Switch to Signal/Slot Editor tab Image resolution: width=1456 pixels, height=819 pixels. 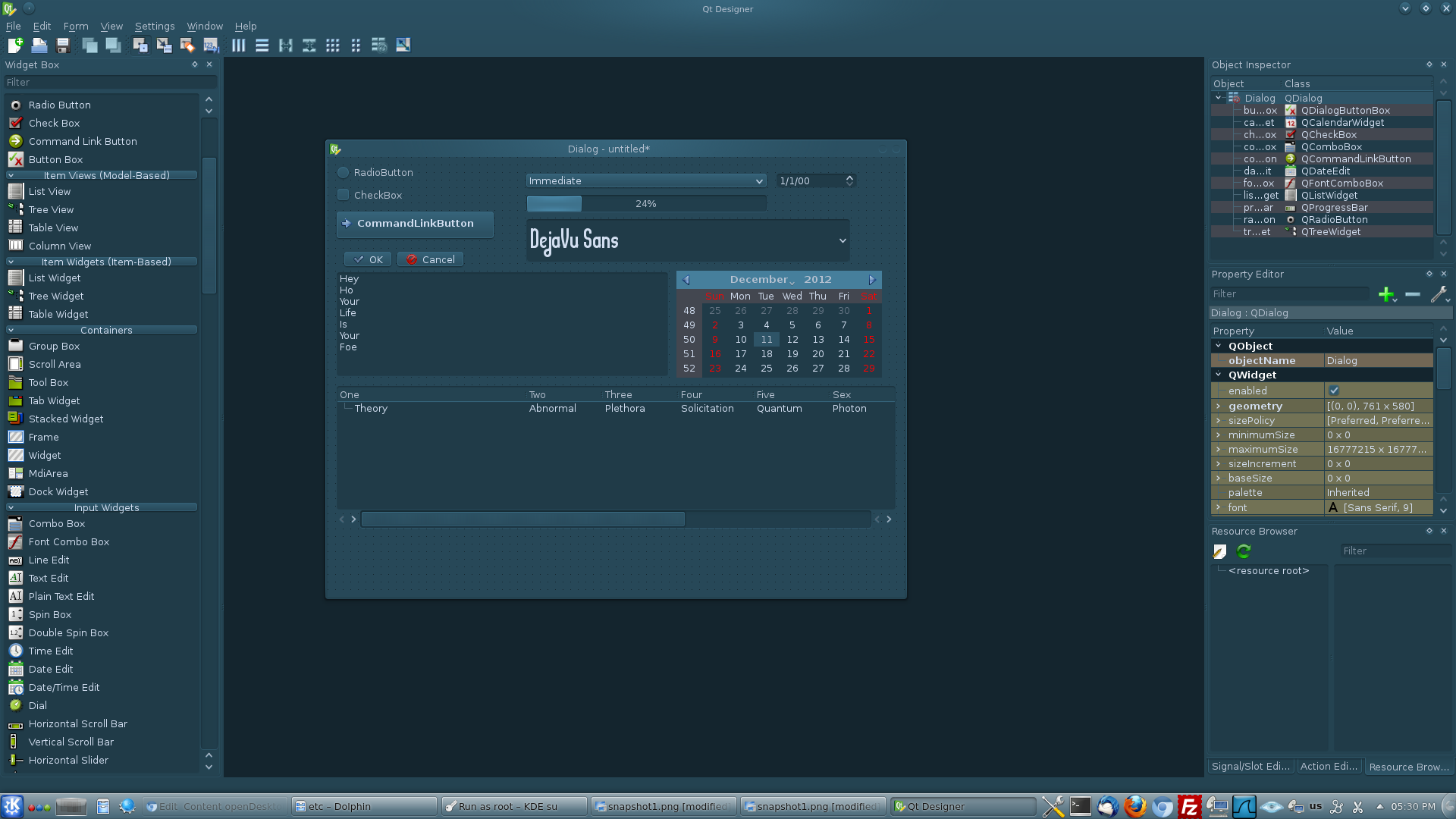[x=1250, y=767]
